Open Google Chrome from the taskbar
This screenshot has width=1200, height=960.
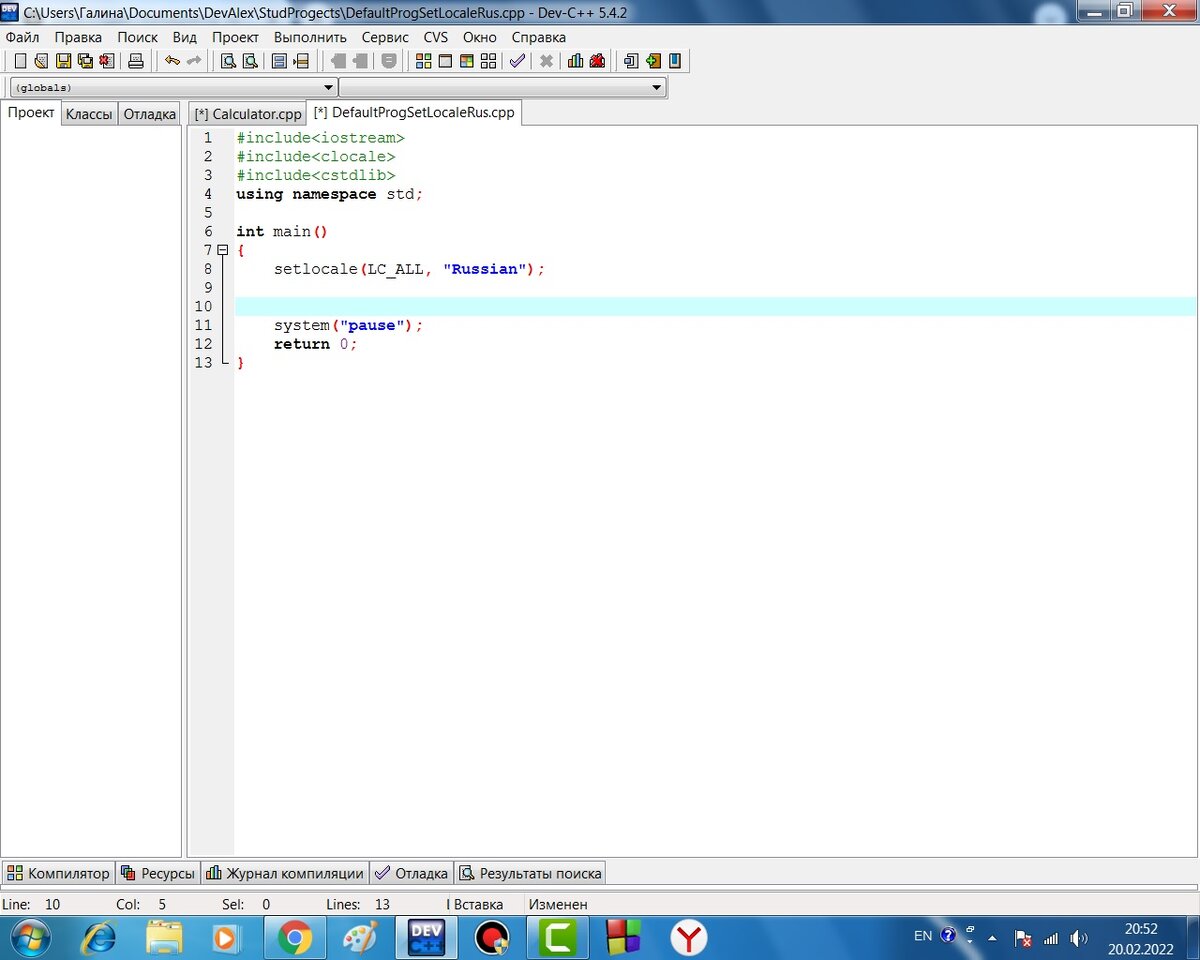pyautogui.click(x=294, y=938)
